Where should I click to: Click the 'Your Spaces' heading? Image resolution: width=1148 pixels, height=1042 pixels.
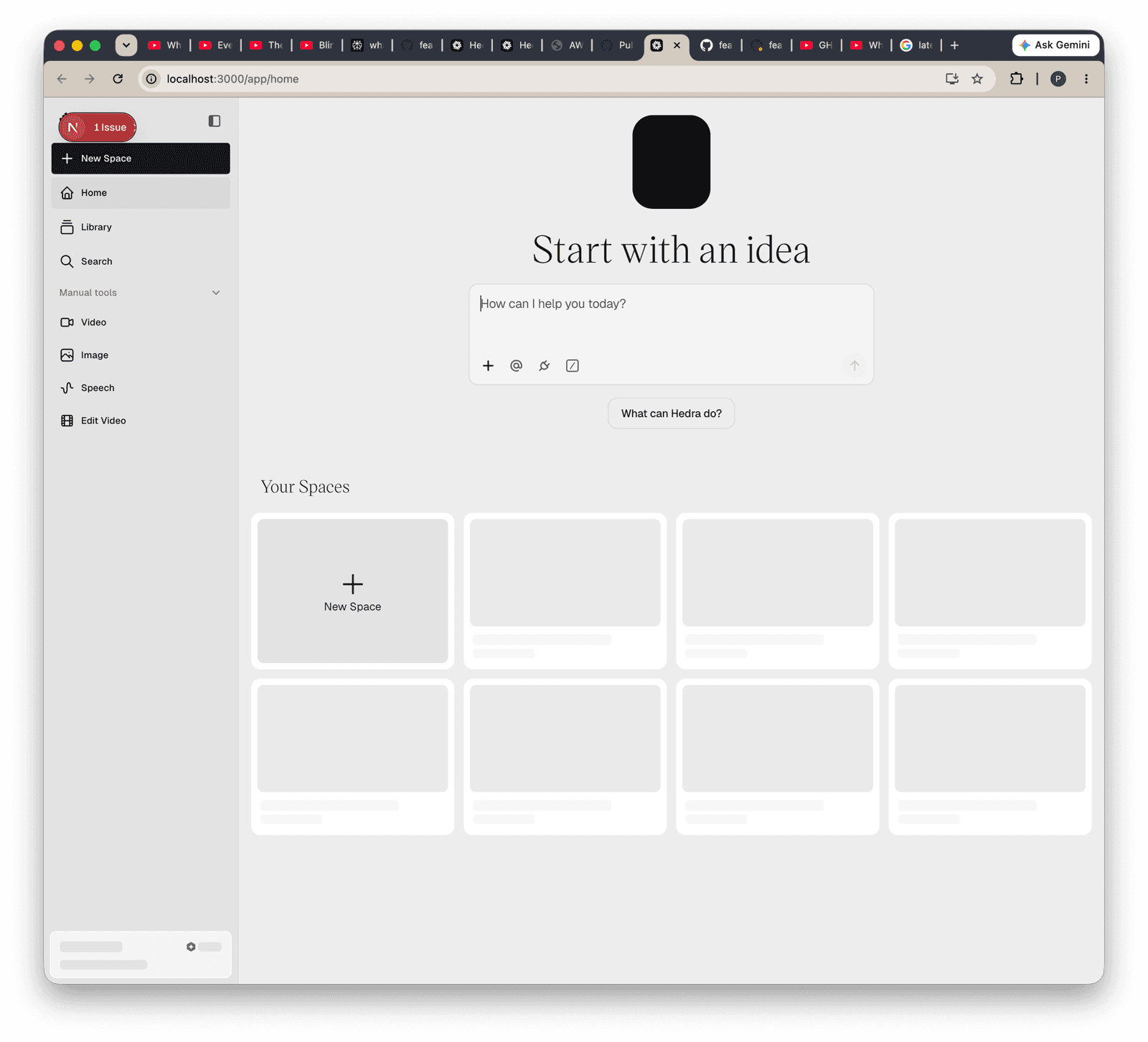pos(305,487)
